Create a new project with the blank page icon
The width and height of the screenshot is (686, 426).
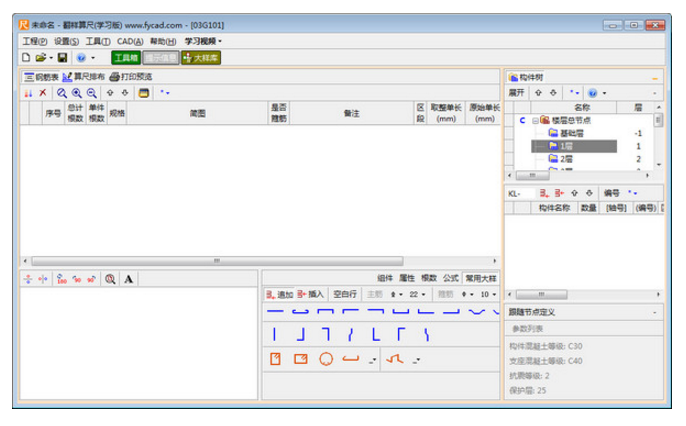pyautogui.click(x=26, y=57)
